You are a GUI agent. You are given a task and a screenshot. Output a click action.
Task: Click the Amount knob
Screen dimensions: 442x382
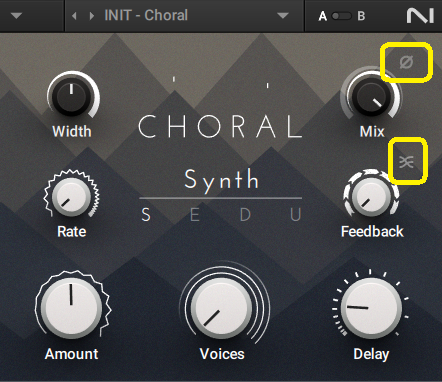72,307
